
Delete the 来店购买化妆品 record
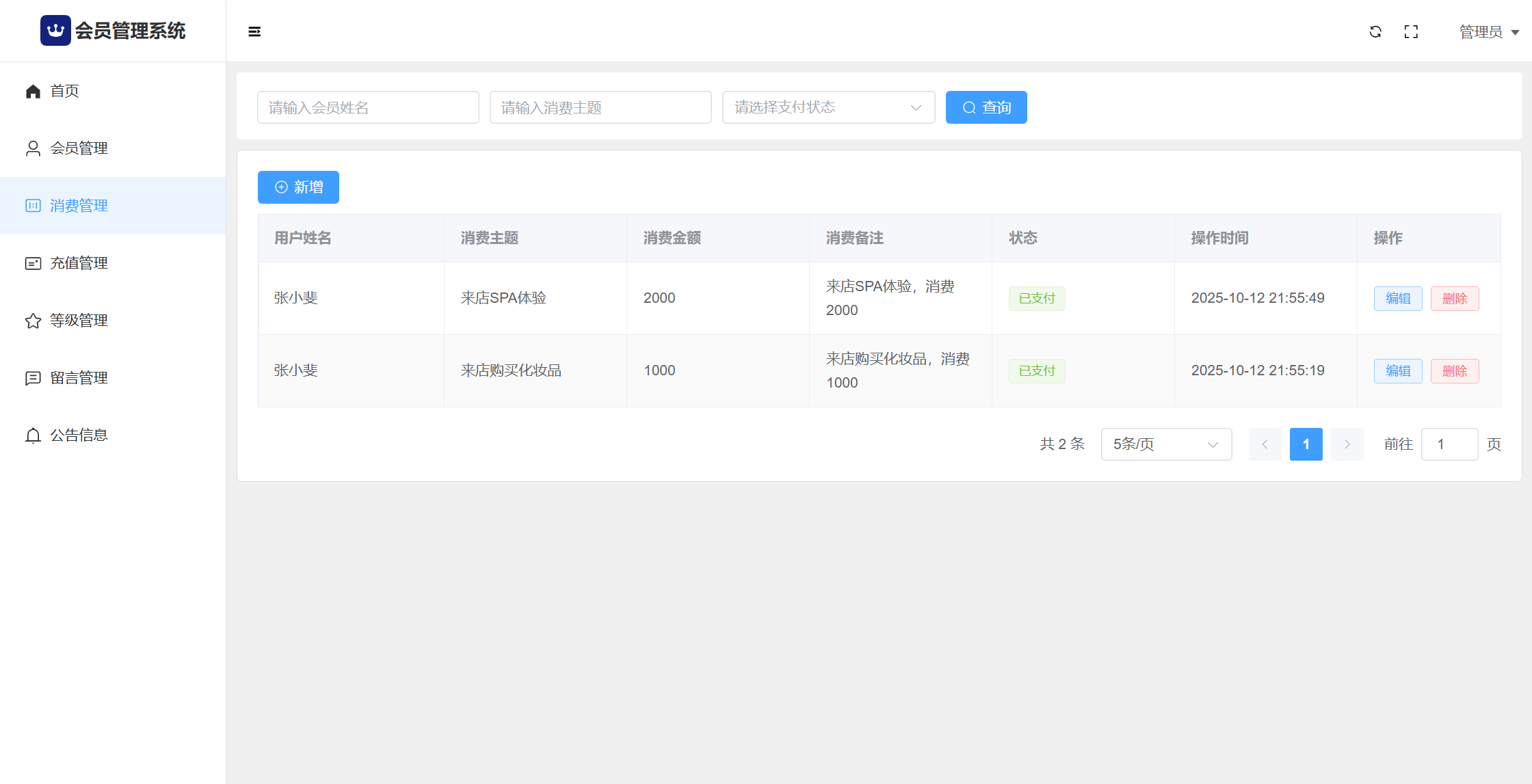coord(1454,371)
